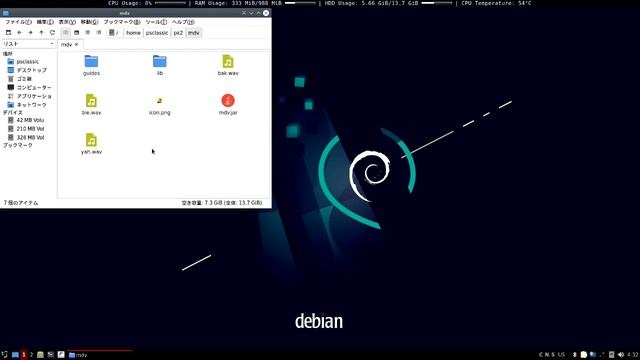The width and height of the screenshot is (640, 360).
Task: Select the lib folder
Action: pos(160,65)
